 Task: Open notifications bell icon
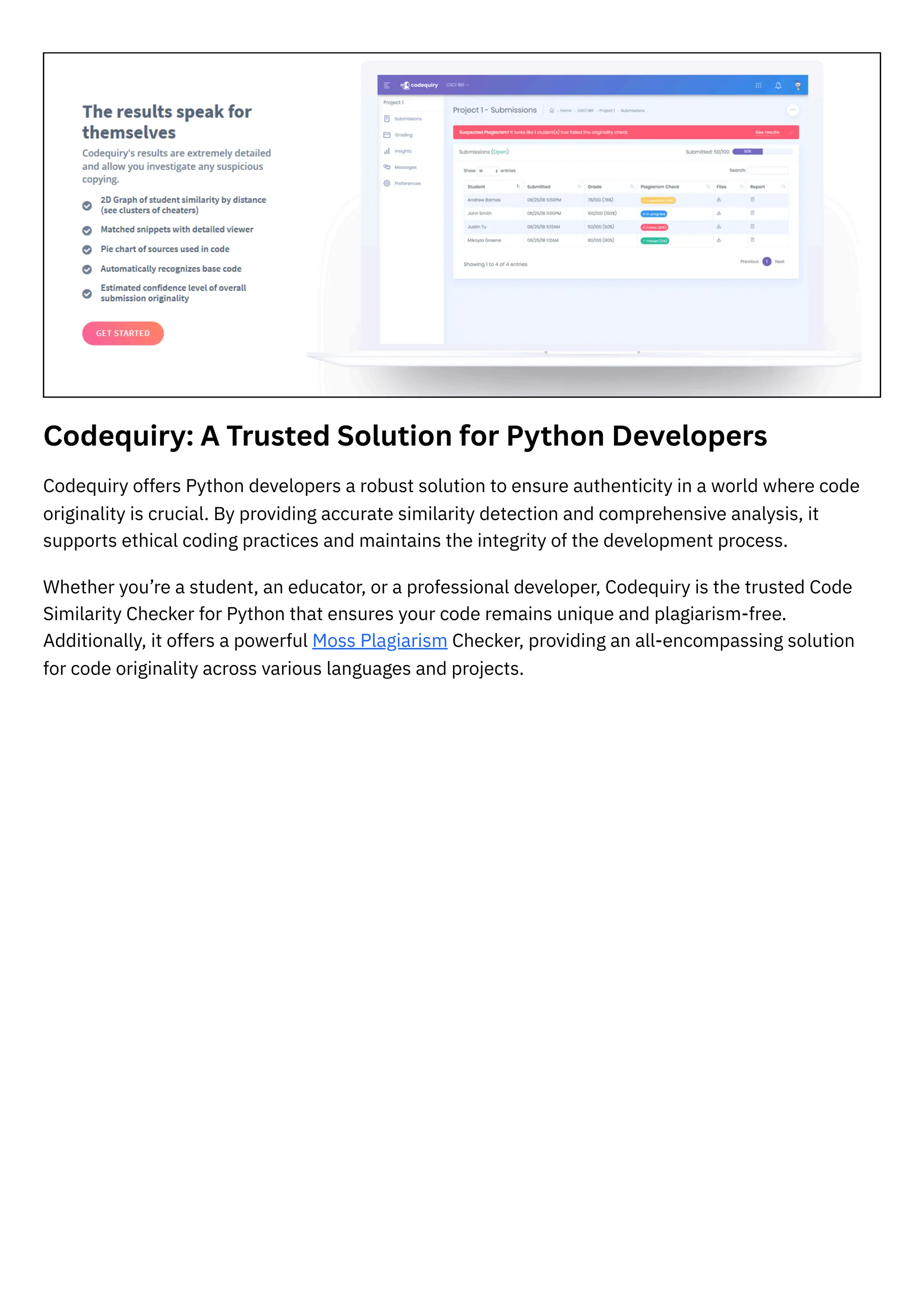coord(778,85)
